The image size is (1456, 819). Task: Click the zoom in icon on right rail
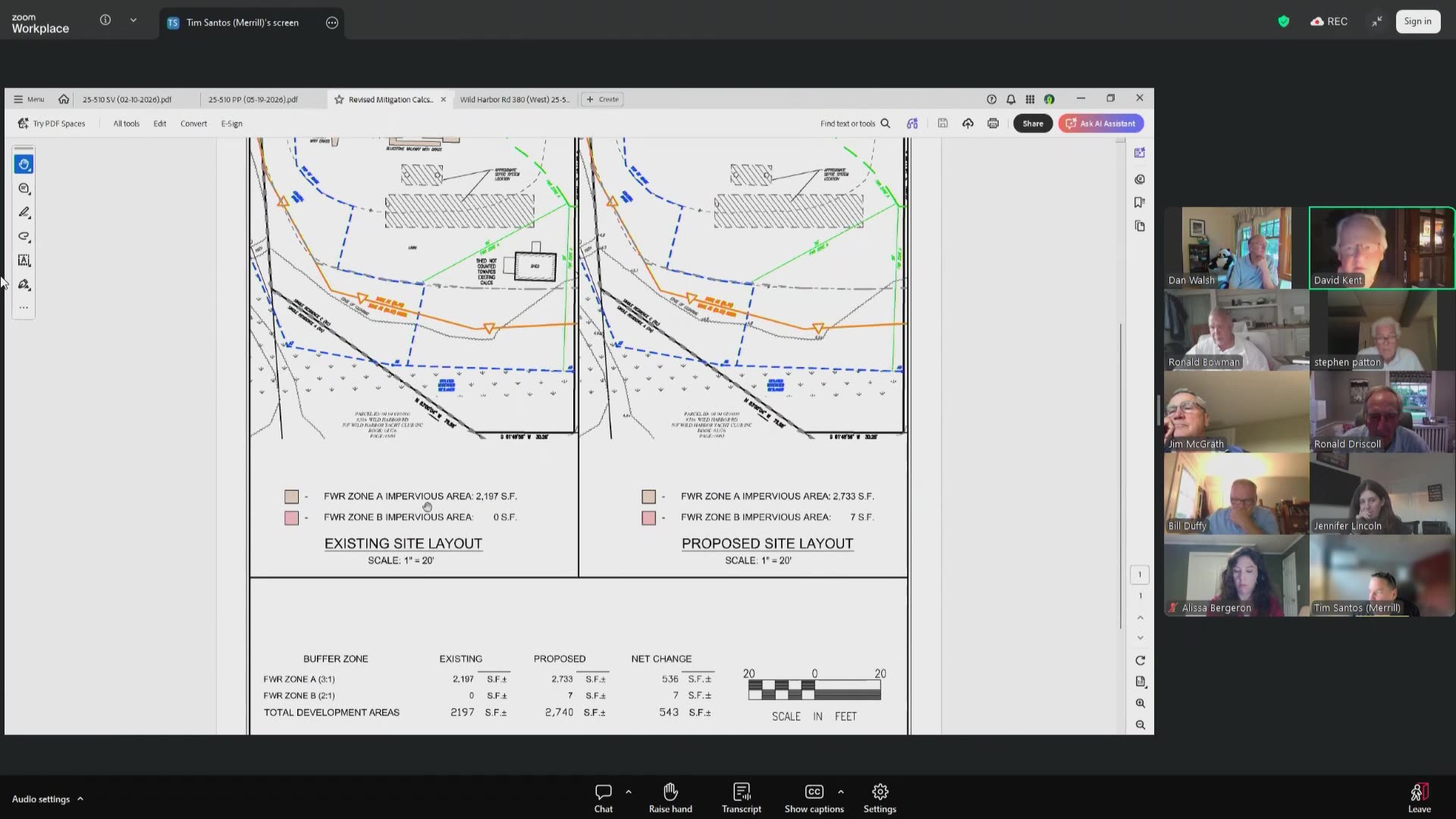coord(1140,703)
